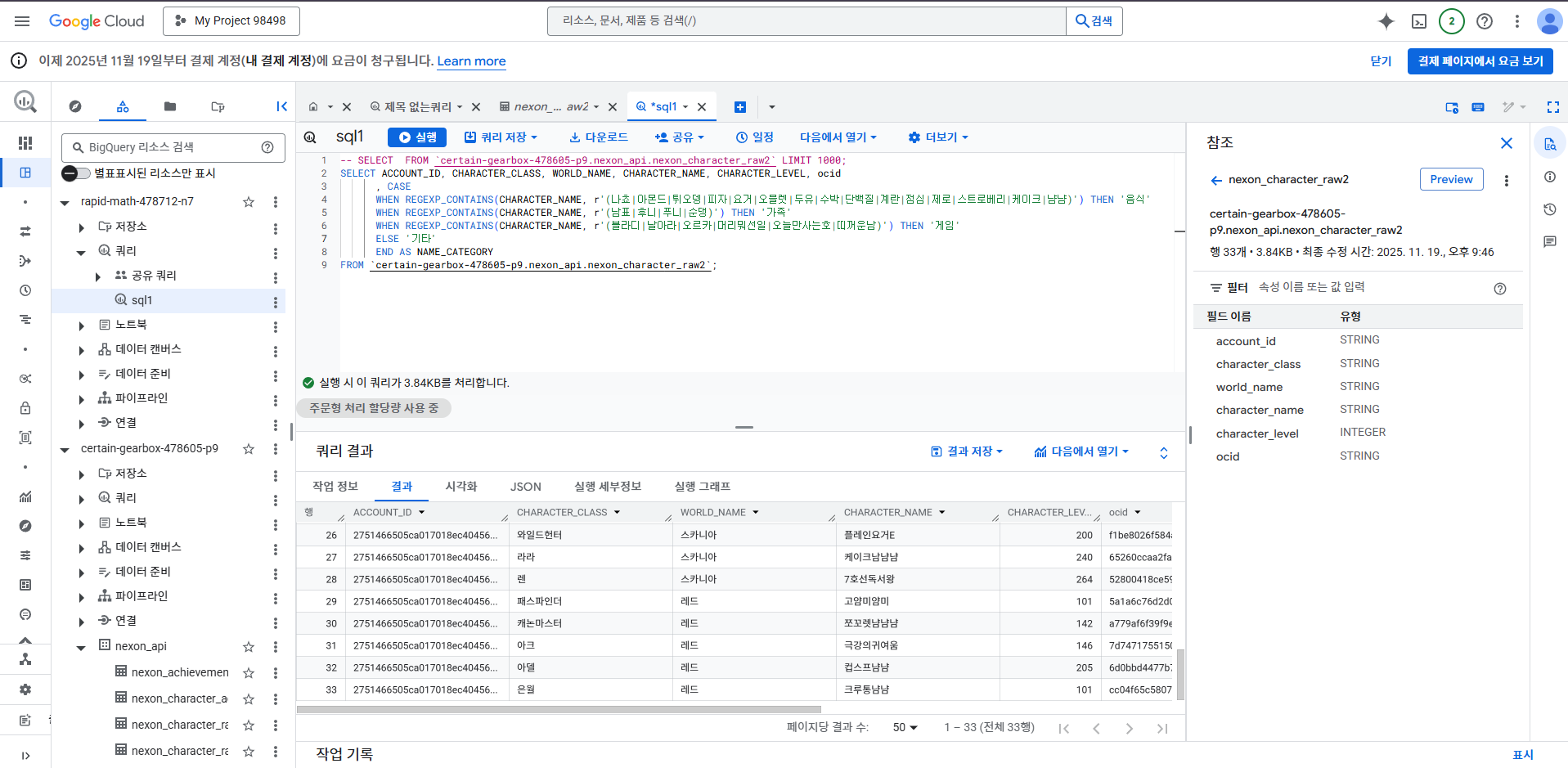
Task: Expand 공유 쿼리 node
Action: [x=98, y=276]
